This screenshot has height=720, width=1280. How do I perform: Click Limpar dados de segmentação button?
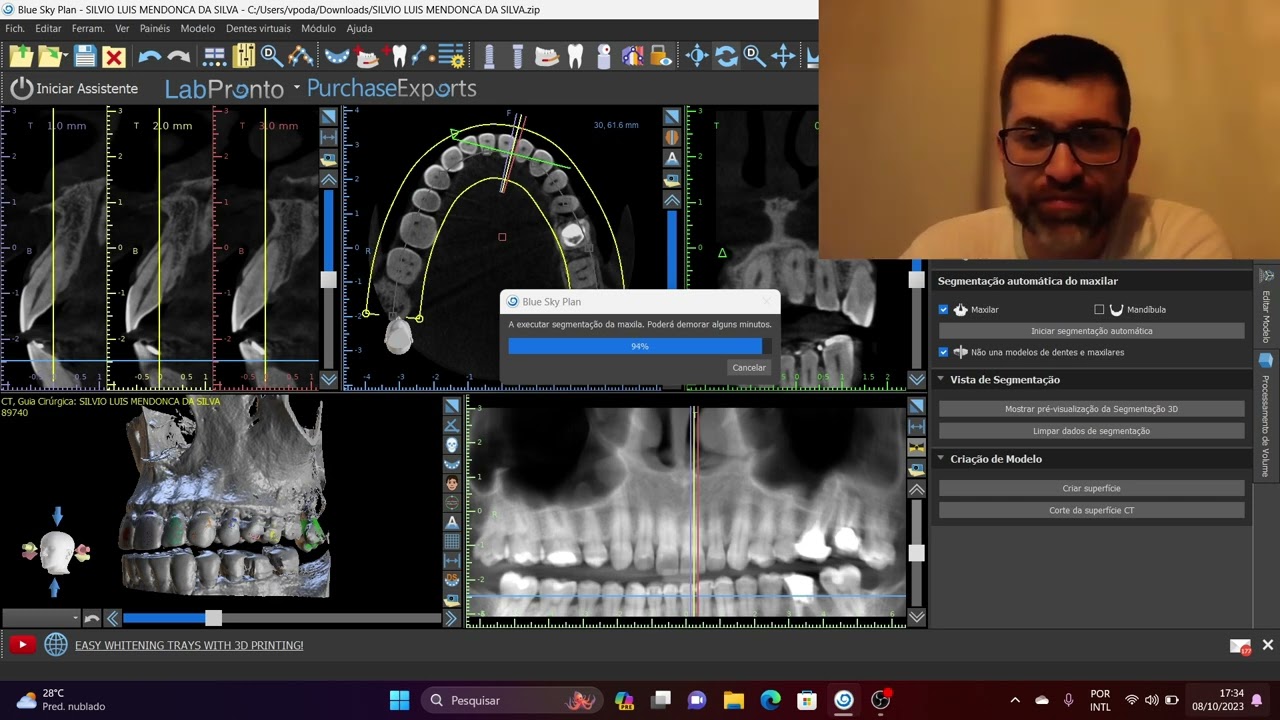(1092, 431)
